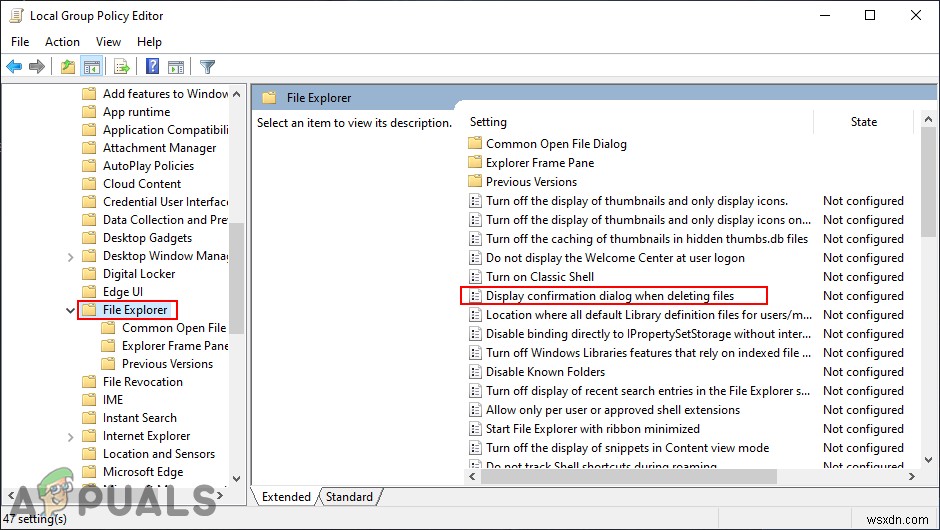The height and width of the screenshot is (530, 940).
Task: Open the Help menu
Action: tap(149, 41)
